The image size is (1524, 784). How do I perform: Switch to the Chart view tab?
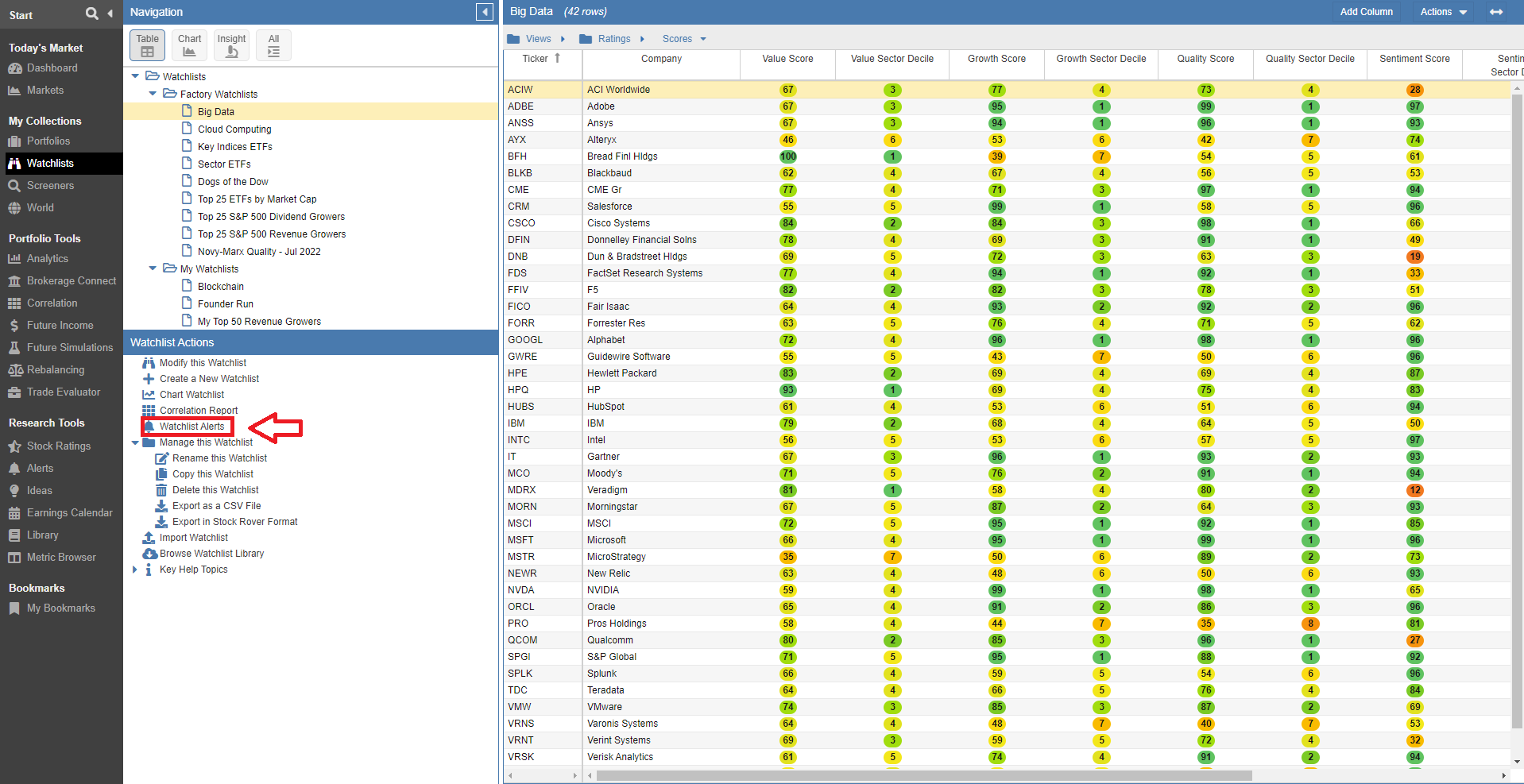click(189, 45)
